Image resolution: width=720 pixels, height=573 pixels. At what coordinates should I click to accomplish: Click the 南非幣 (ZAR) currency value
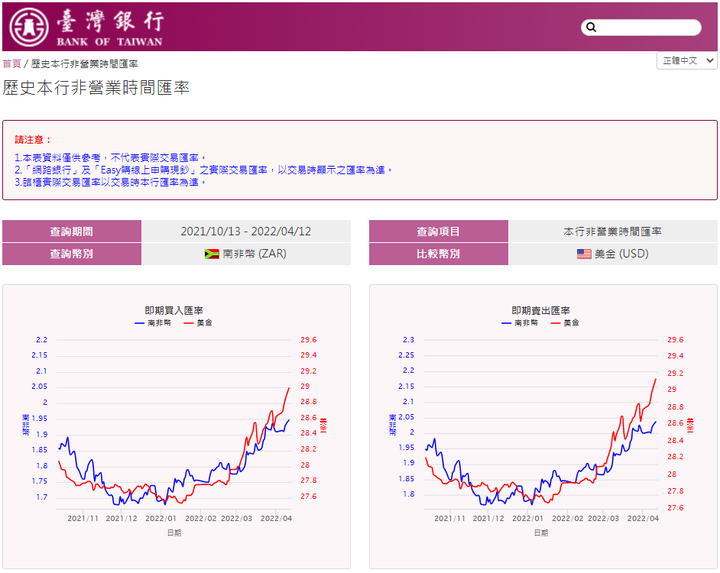254,254
